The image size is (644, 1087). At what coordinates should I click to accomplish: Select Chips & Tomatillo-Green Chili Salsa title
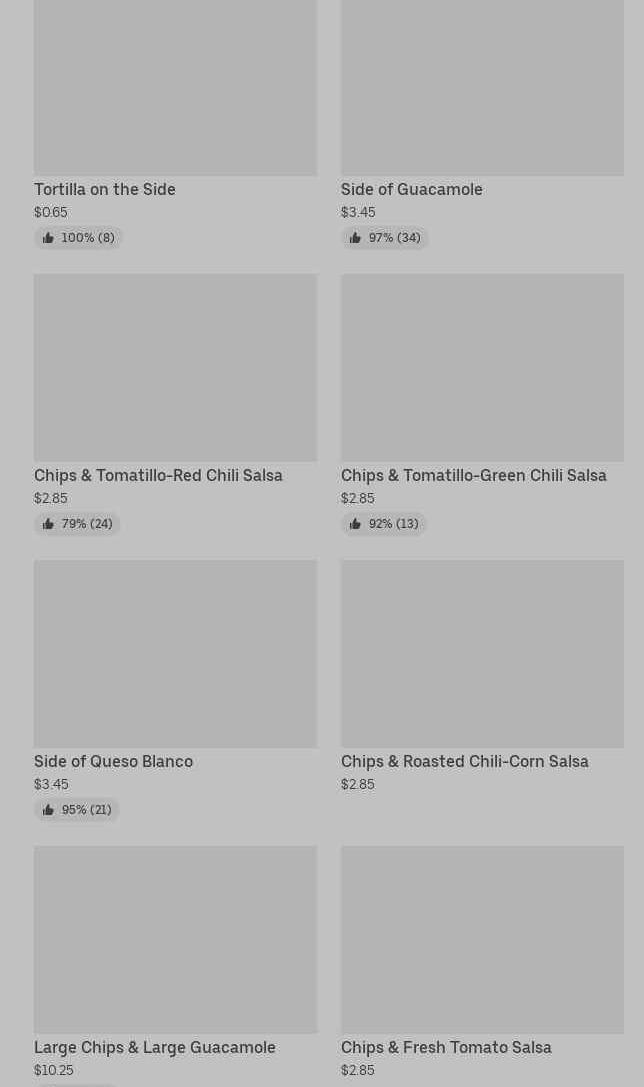click(x=473, y=475)
